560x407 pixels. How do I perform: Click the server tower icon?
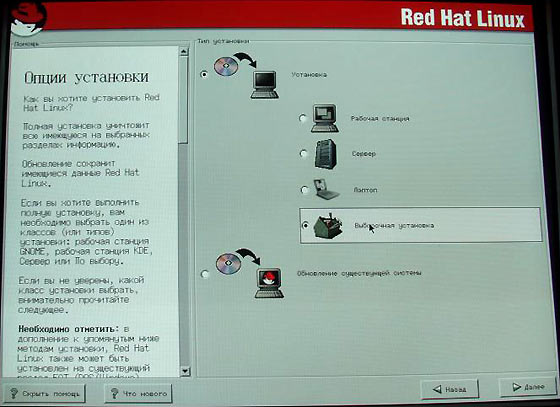click(325, 154)
